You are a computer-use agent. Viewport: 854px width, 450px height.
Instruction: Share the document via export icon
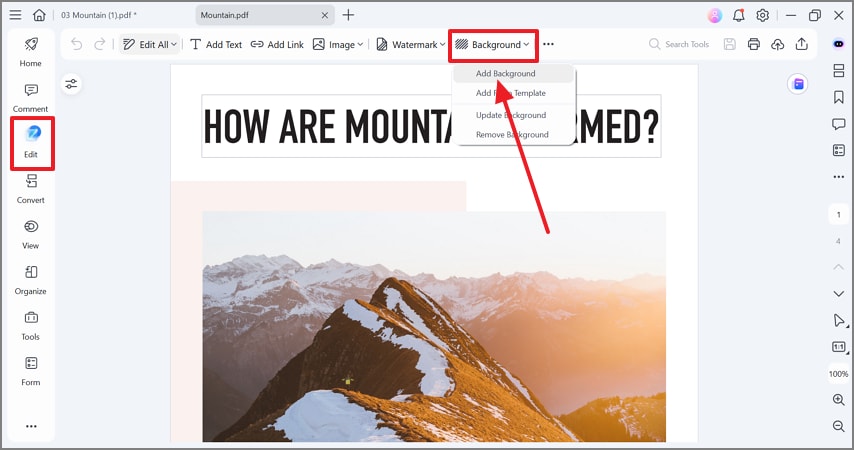802,44
